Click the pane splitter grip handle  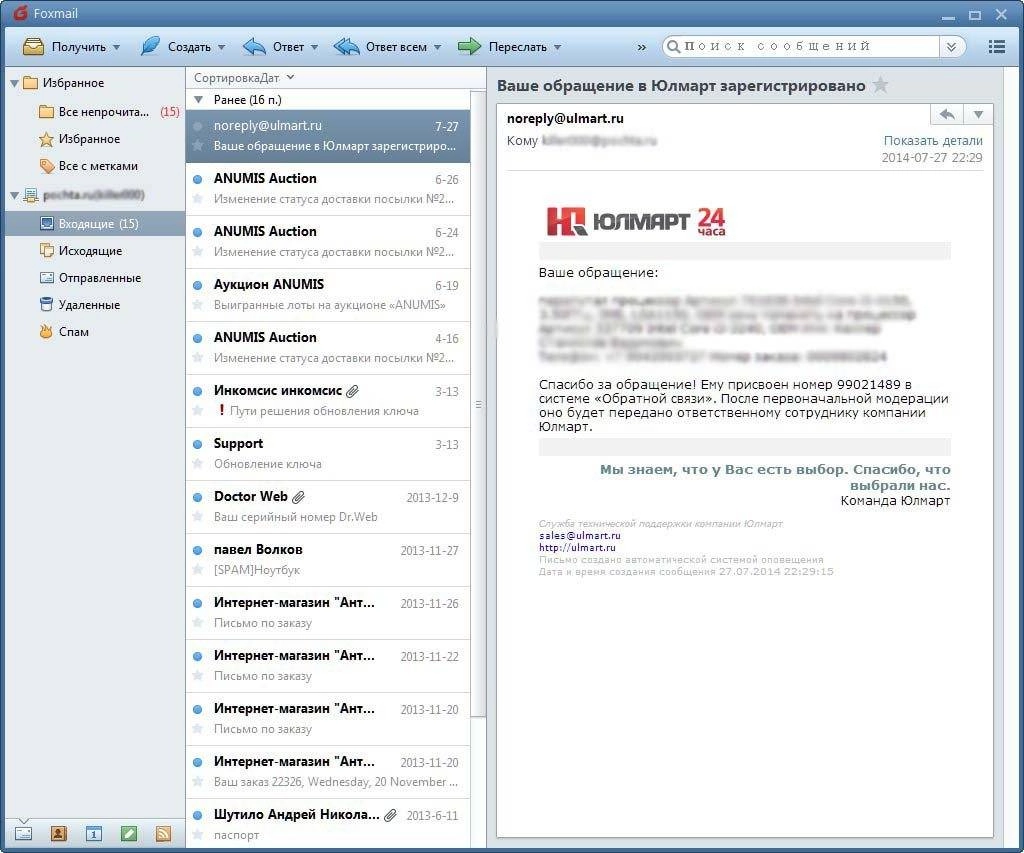(479, 405)
